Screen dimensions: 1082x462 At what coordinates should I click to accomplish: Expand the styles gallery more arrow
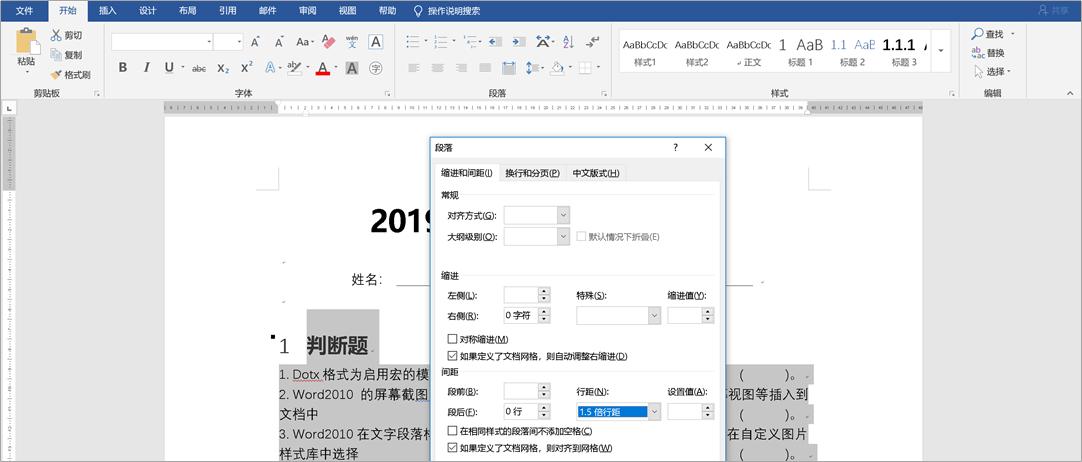tap(941, 50)
